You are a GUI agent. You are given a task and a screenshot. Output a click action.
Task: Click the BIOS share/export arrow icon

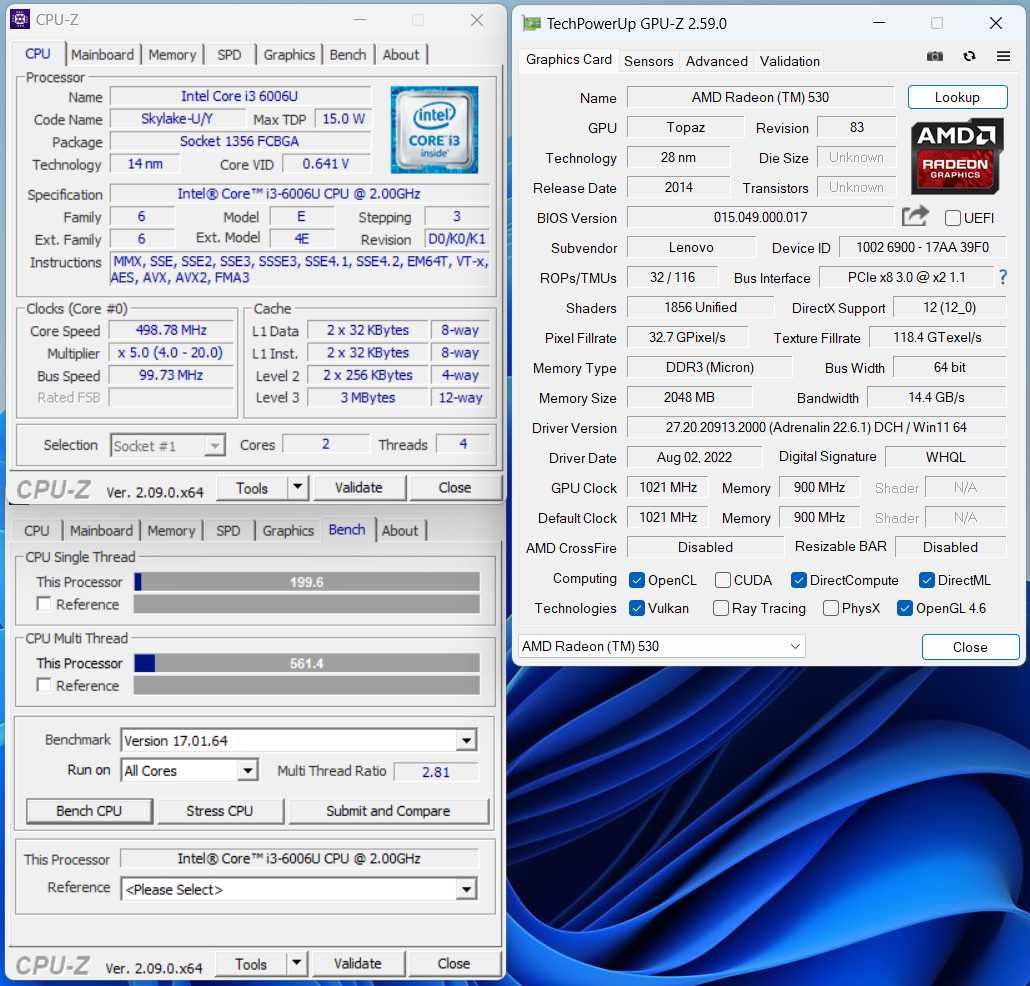(x=915, y=216)
